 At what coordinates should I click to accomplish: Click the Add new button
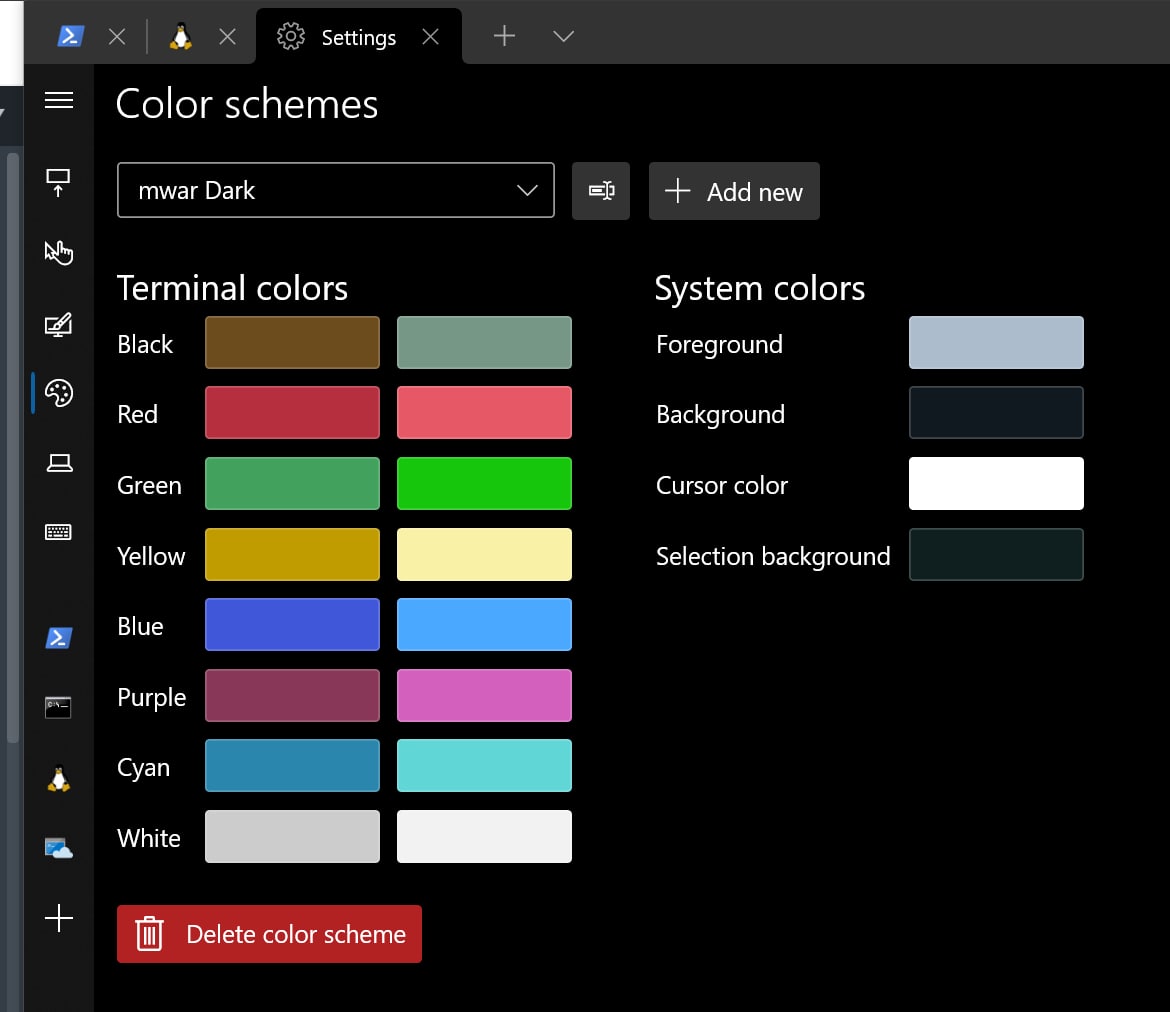[734, 191]
